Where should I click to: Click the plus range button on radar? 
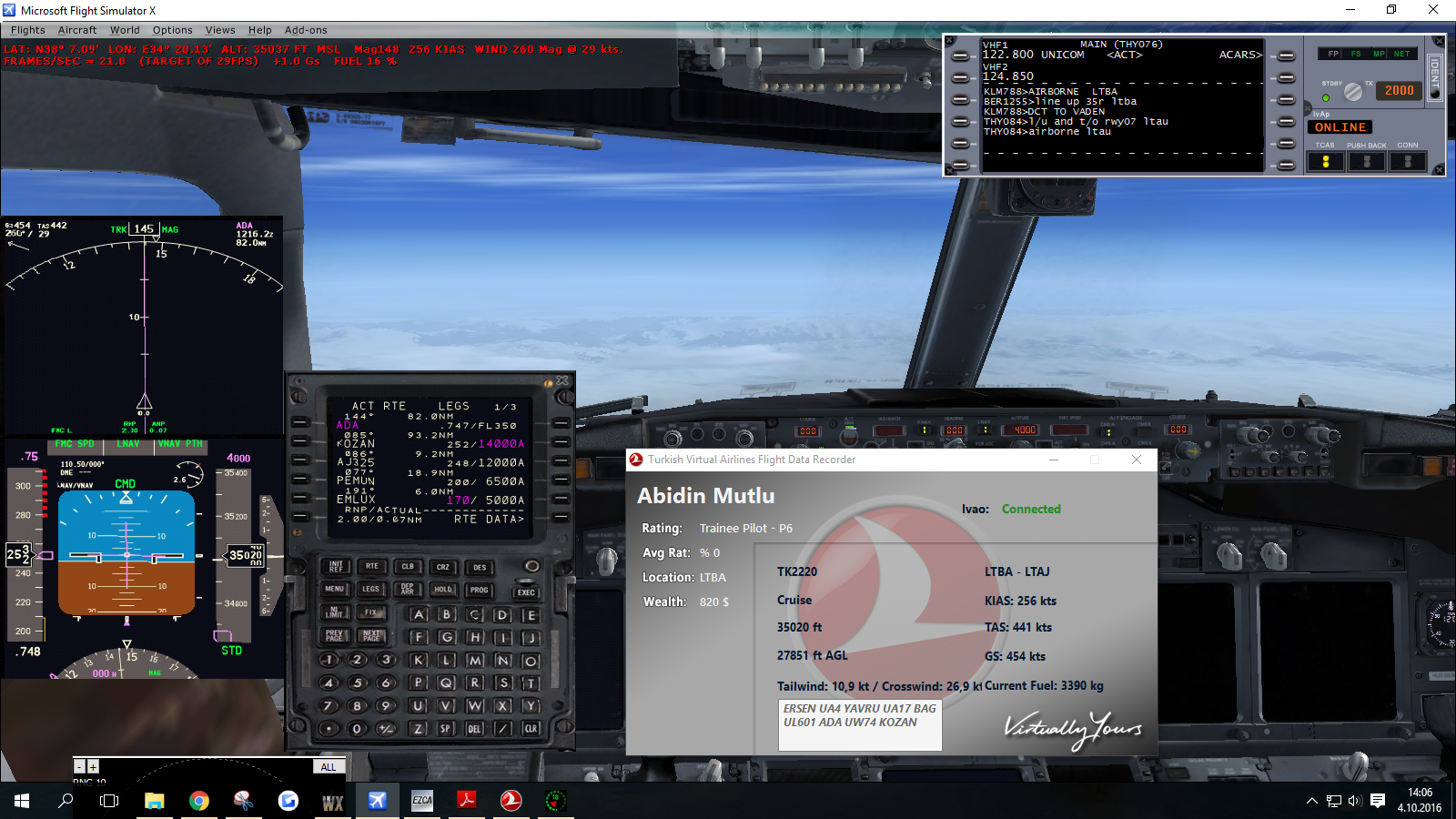[x=93, y=767]
